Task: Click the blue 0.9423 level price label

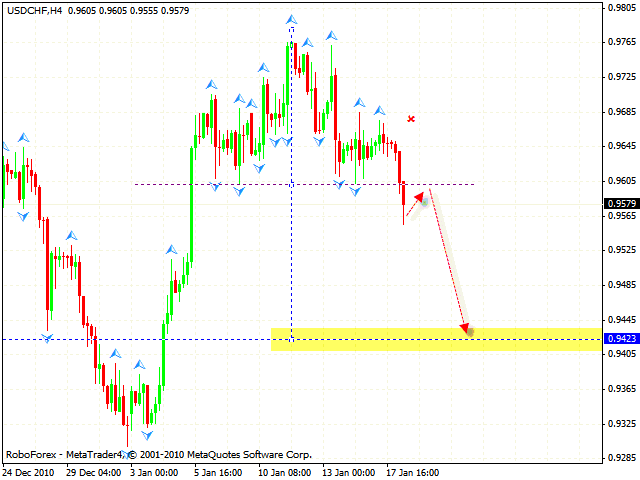Action: (622, 338)
